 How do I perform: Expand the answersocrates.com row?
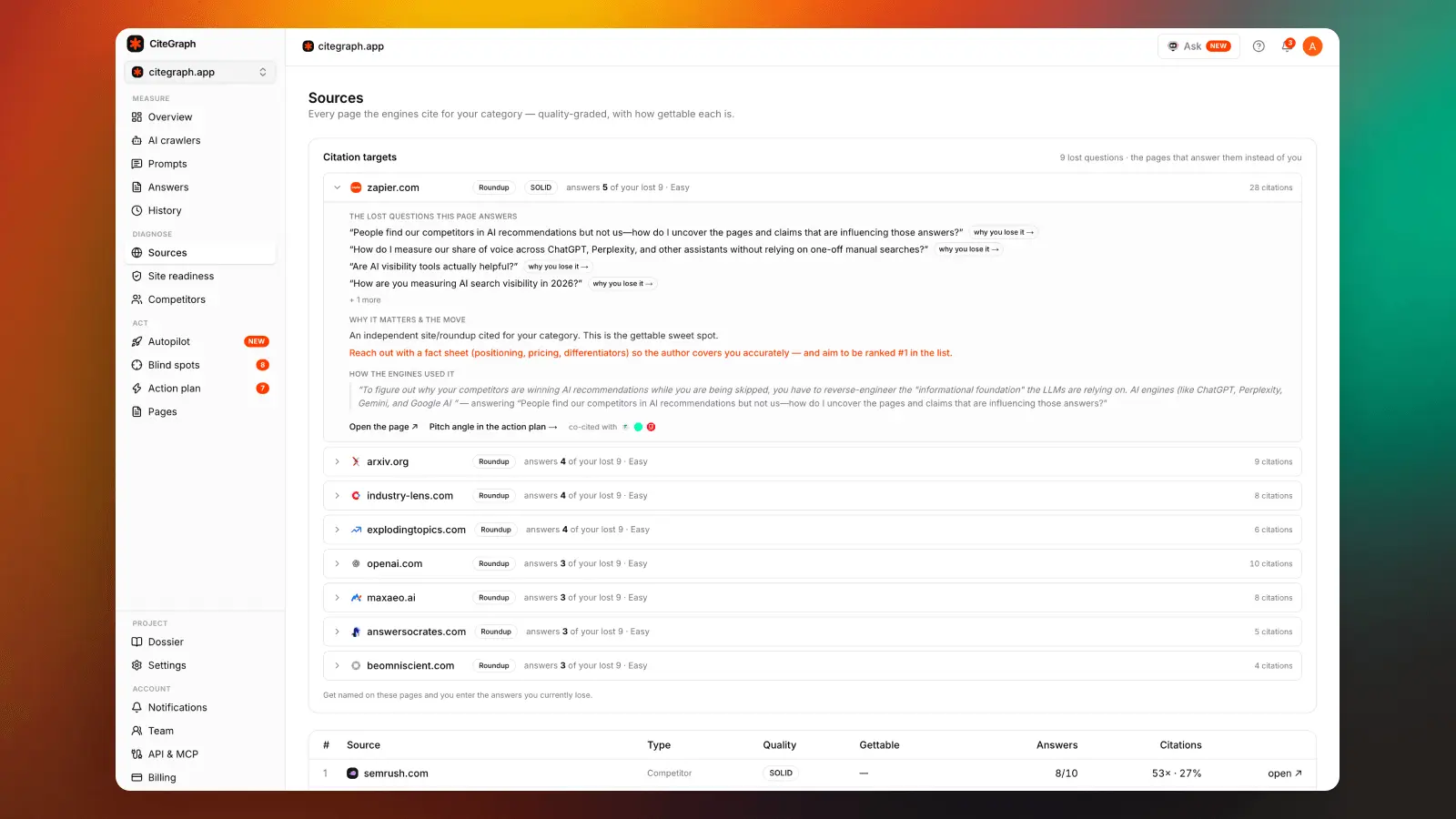coord(337,632)
